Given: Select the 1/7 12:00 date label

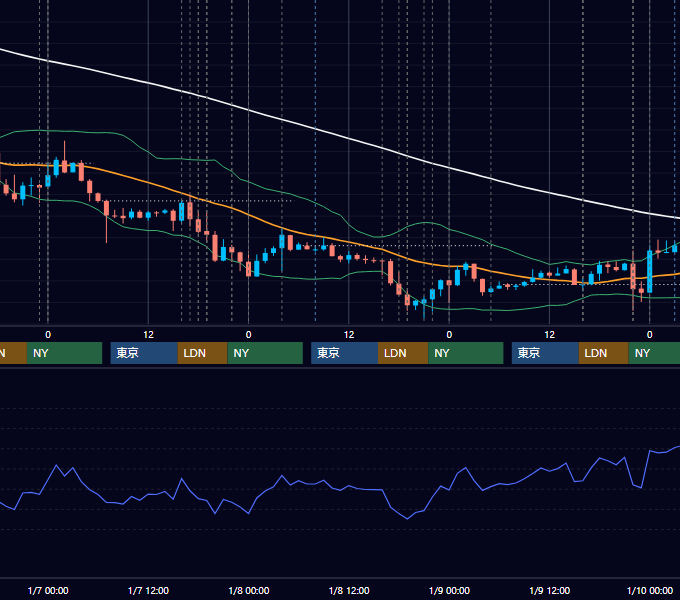Looking at the screenshot, I should pyautogui.click(x=148, y=590).
